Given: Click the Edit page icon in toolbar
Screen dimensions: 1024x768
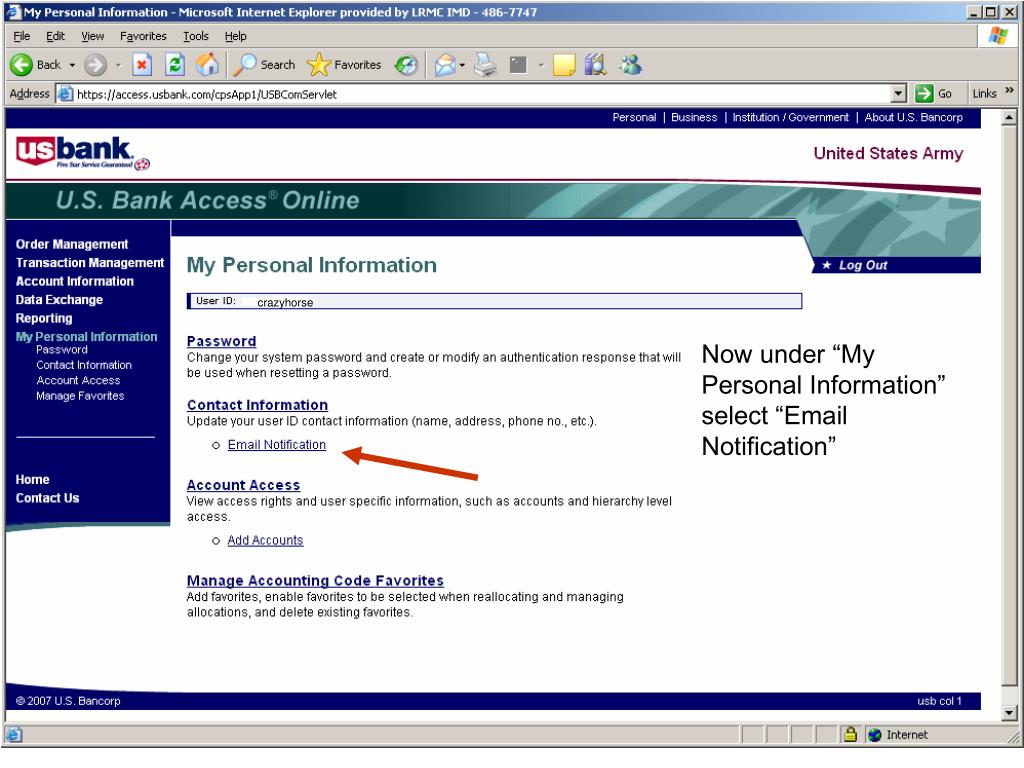Looking at the screenshot, I should (x=518, y=65).
